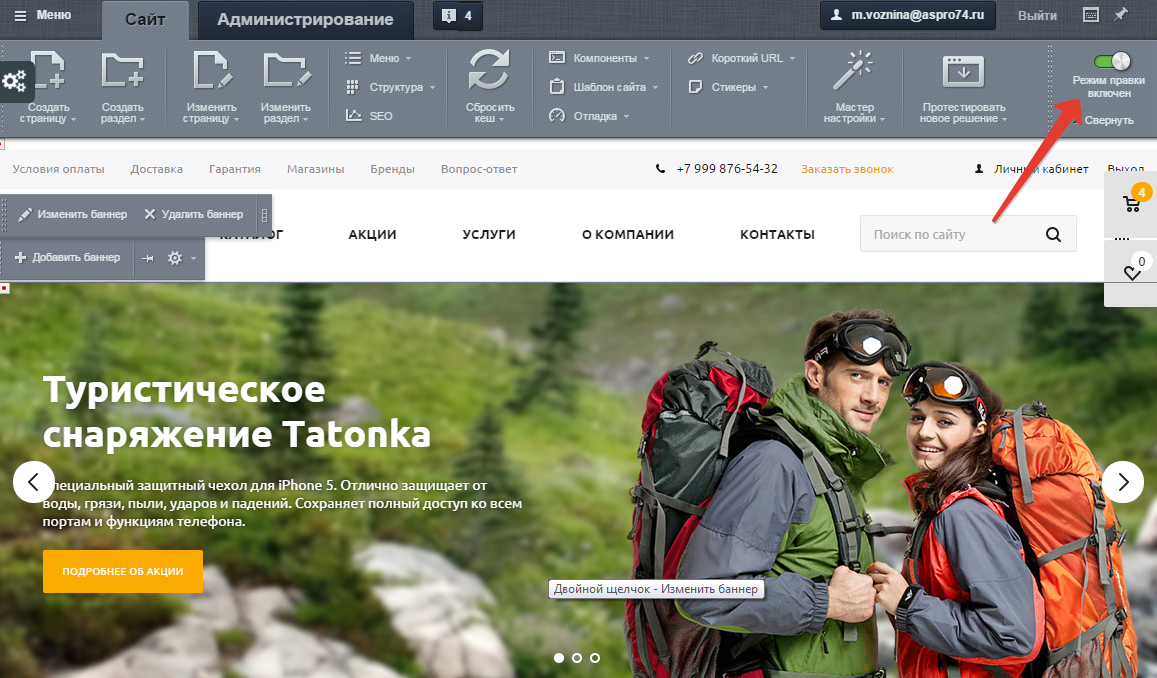Open the АКЦИИ menu item
Viewport: 1157px width, 678px height.
pos(372,235)
